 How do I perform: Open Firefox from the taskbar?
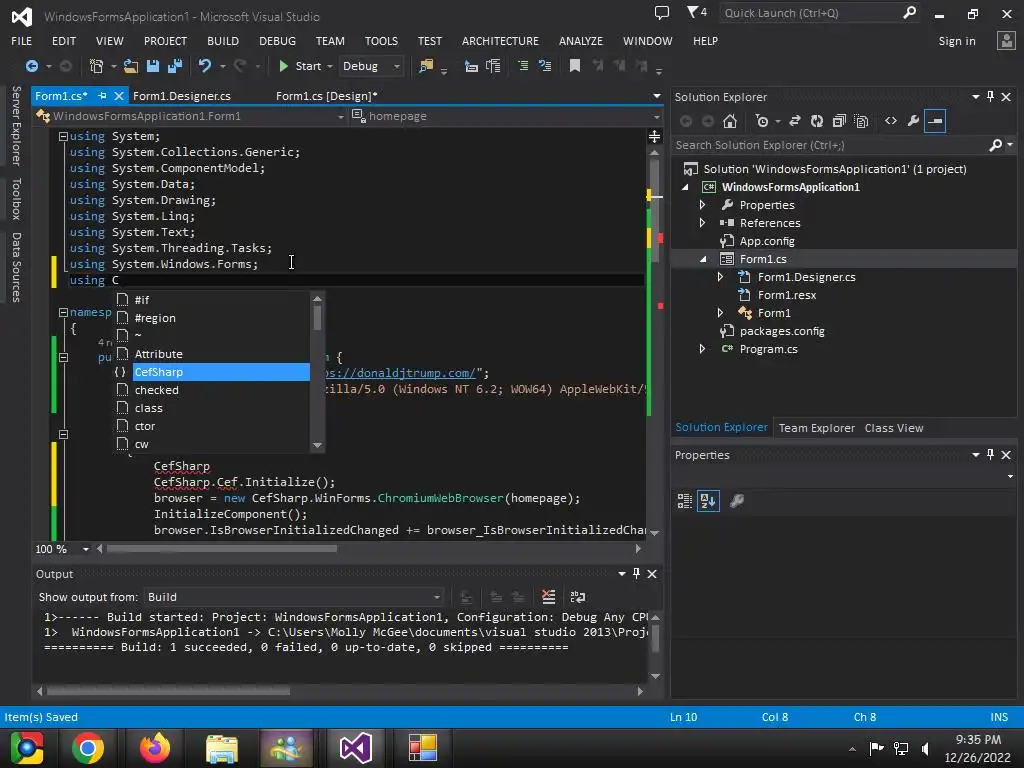pos(155,748)
